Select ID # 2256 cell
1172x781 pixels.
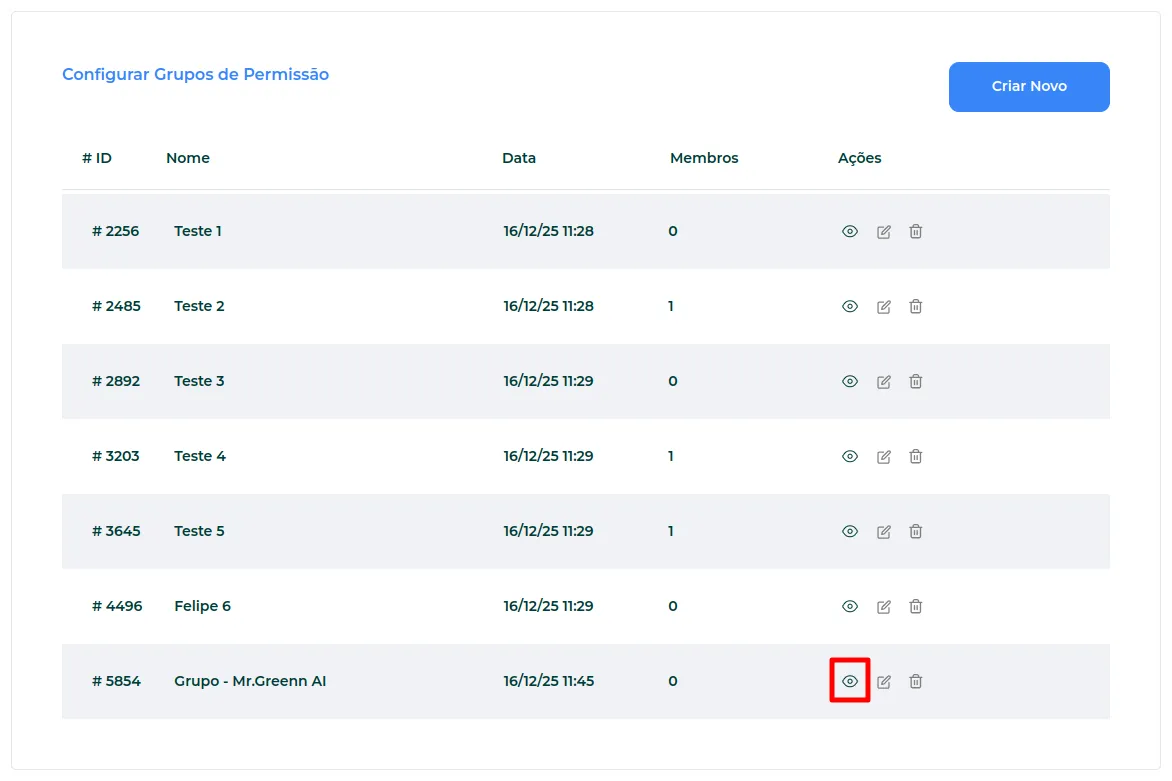click(x=115, y=231)
